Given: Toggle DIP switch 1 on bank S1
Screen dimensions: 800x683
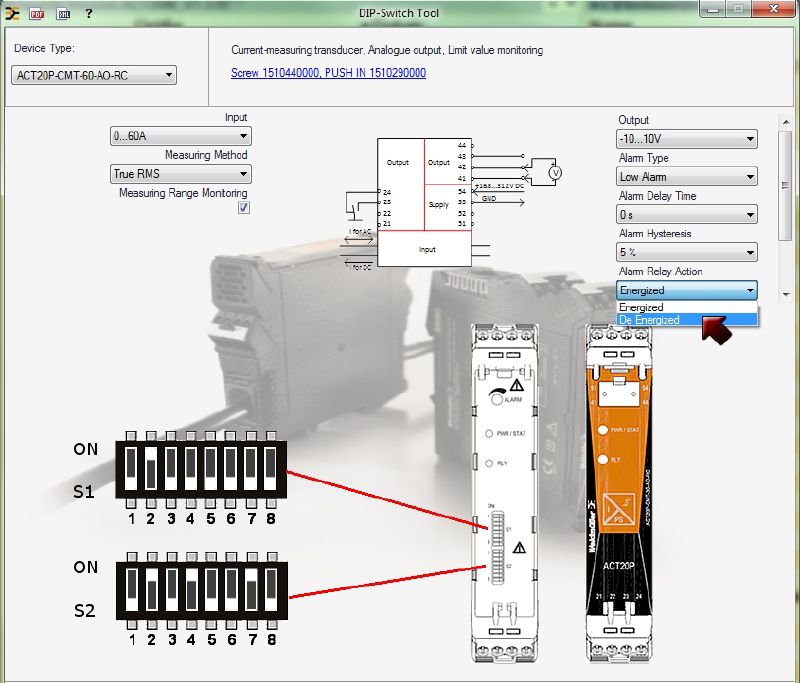Looking at the screenshot, I should (x=131, y=470).
